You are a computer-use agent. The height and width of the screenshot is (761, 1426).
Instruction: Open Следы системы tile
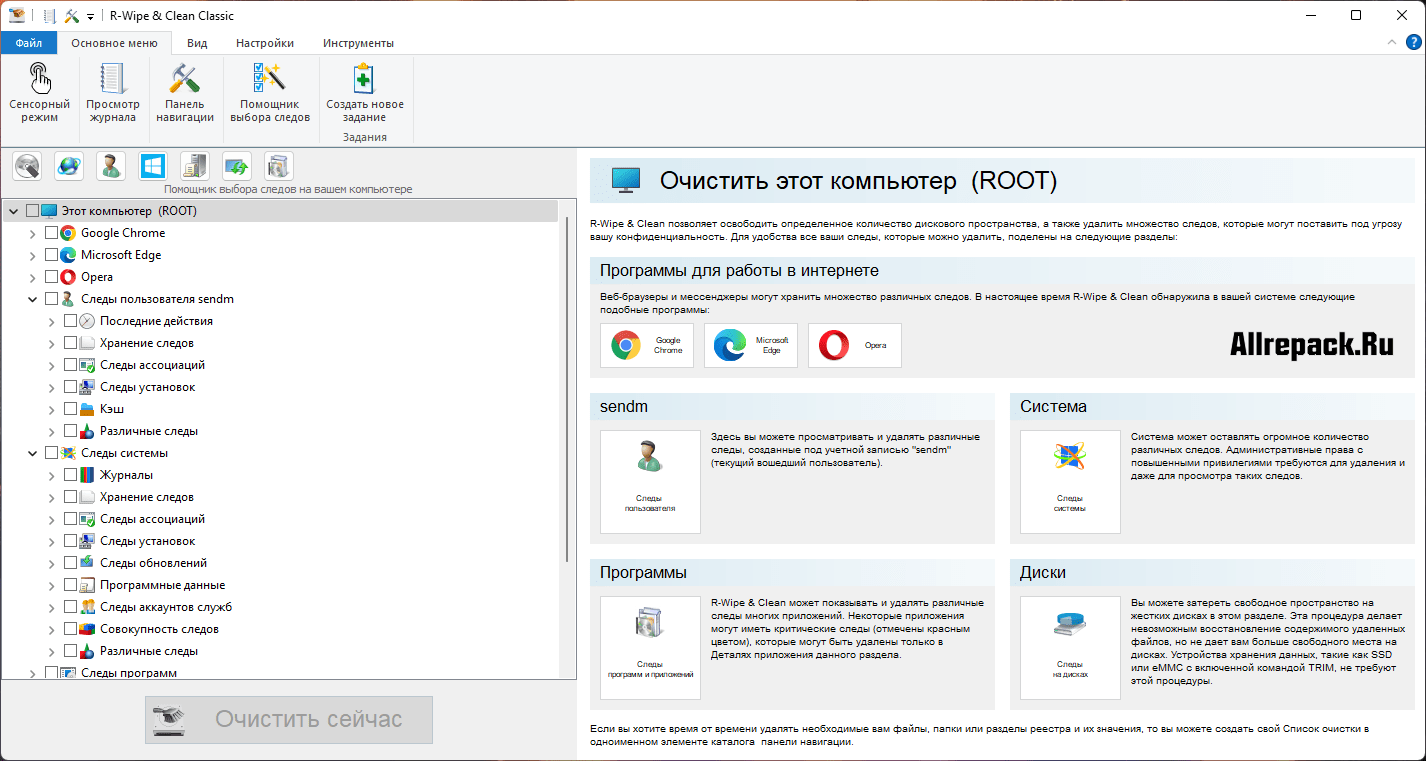[1070, 482]
